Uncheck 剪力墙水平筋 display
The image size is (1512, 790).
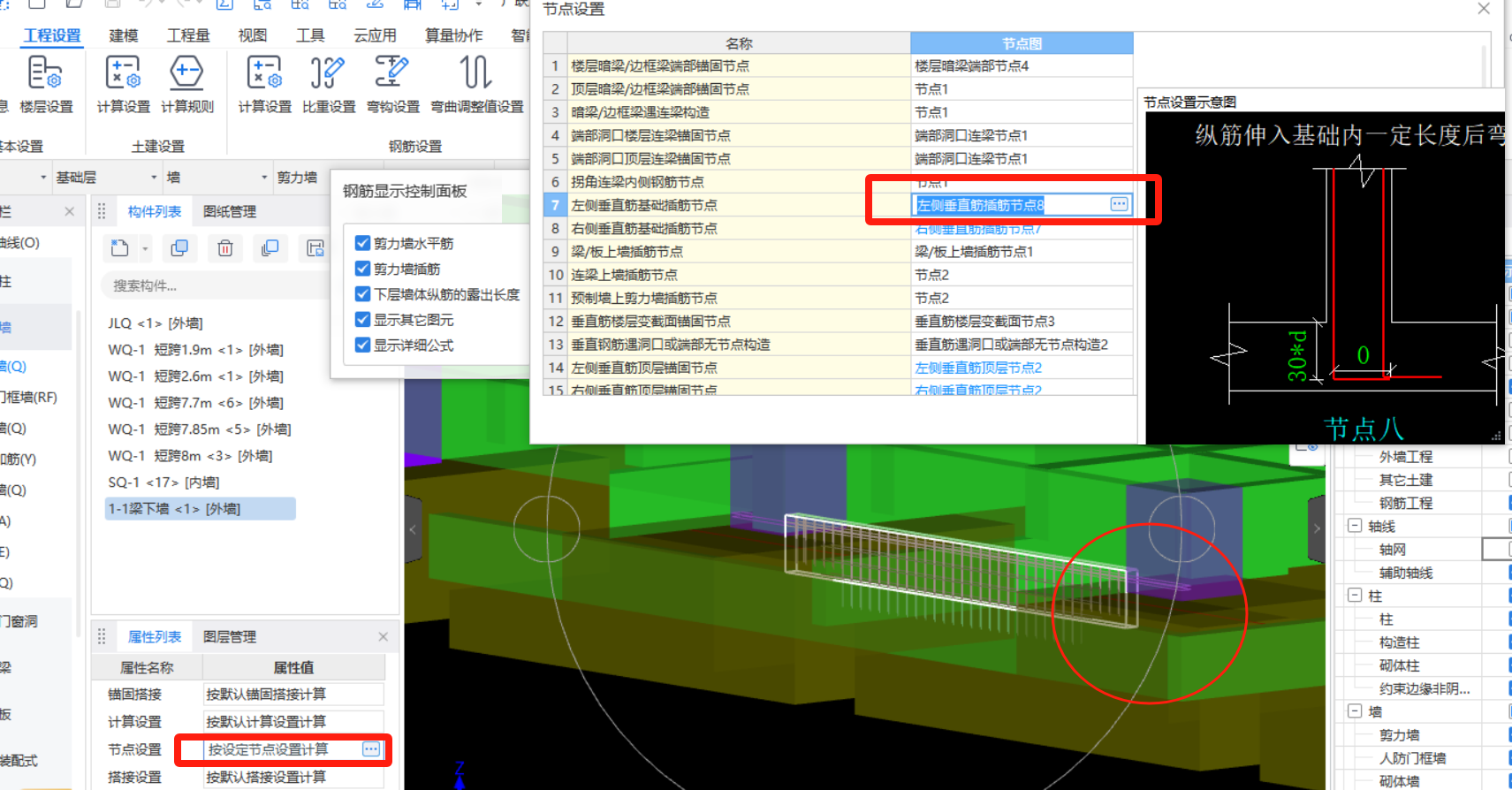click(362, 243)
